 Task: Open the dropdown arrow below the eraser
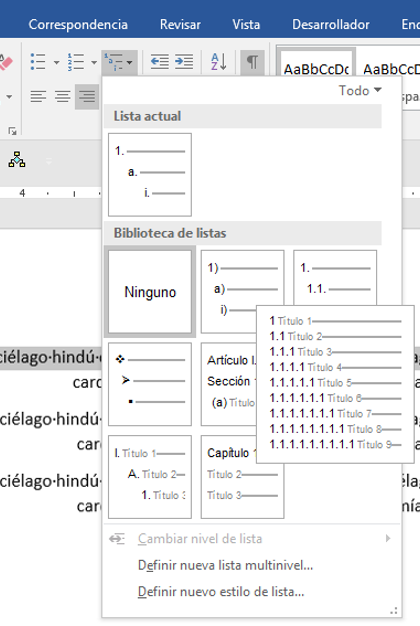click(9, 97)
